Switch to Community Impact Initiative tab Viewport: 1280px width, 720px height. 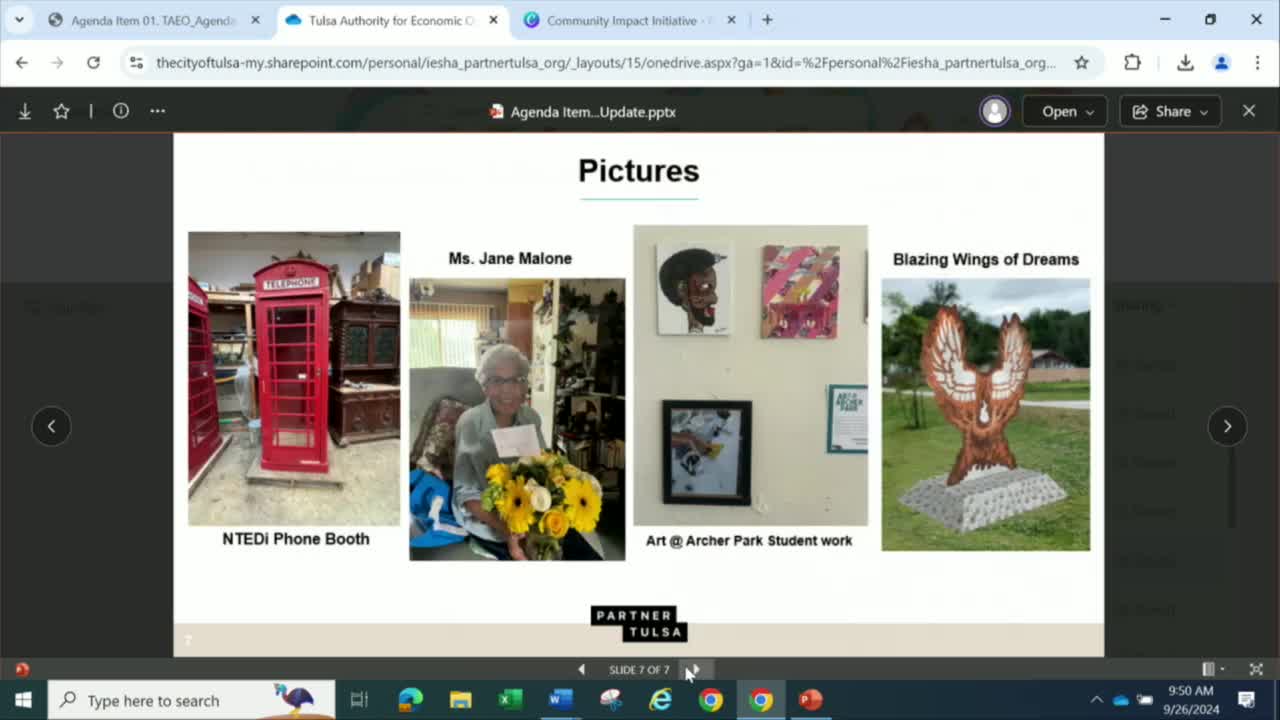629,20
